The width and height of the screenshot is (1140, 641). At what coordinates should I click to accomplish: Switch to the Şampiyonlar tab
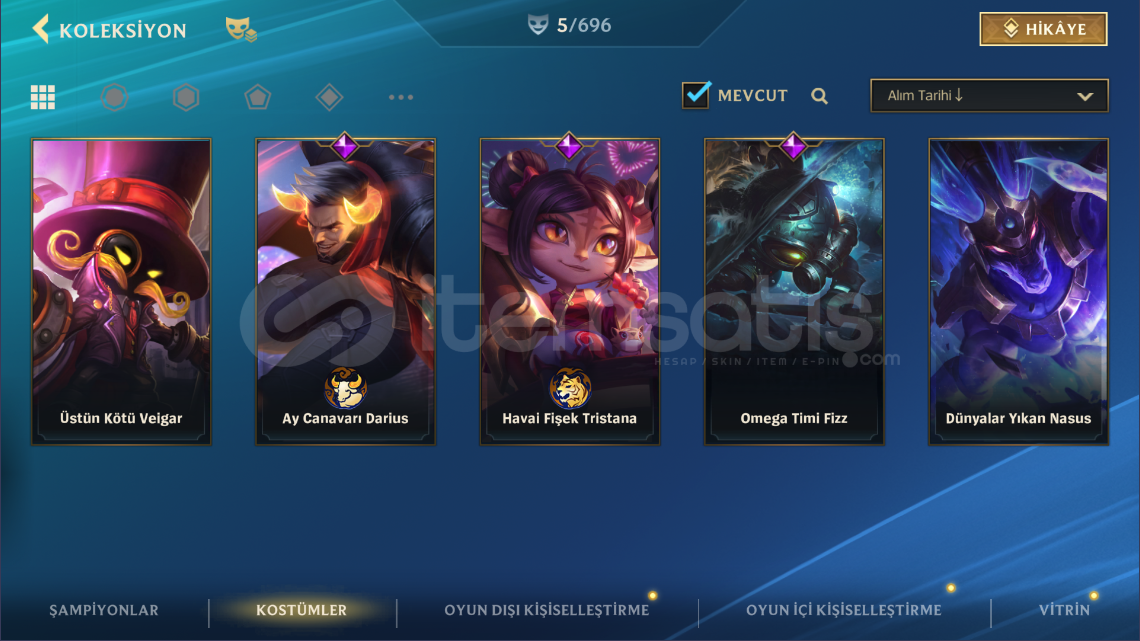104,610
